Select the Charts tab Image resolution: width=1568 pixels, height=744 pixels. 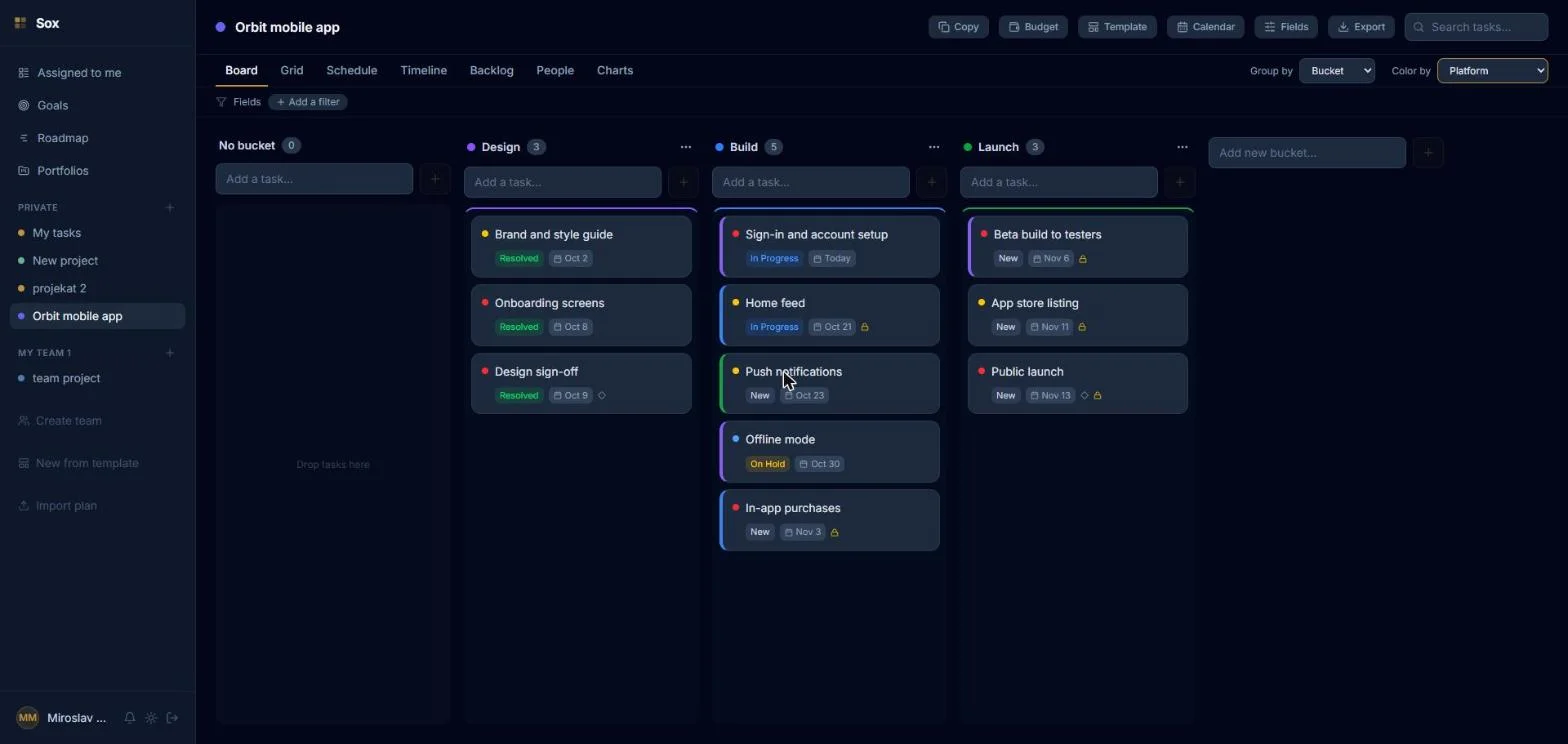(x=615, y=71)
